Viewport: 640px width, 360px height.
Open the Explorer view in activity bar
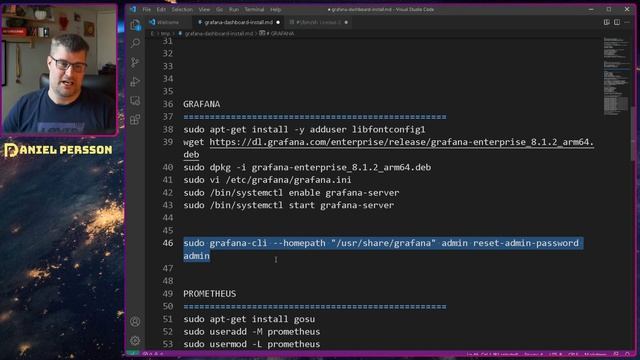136,25
